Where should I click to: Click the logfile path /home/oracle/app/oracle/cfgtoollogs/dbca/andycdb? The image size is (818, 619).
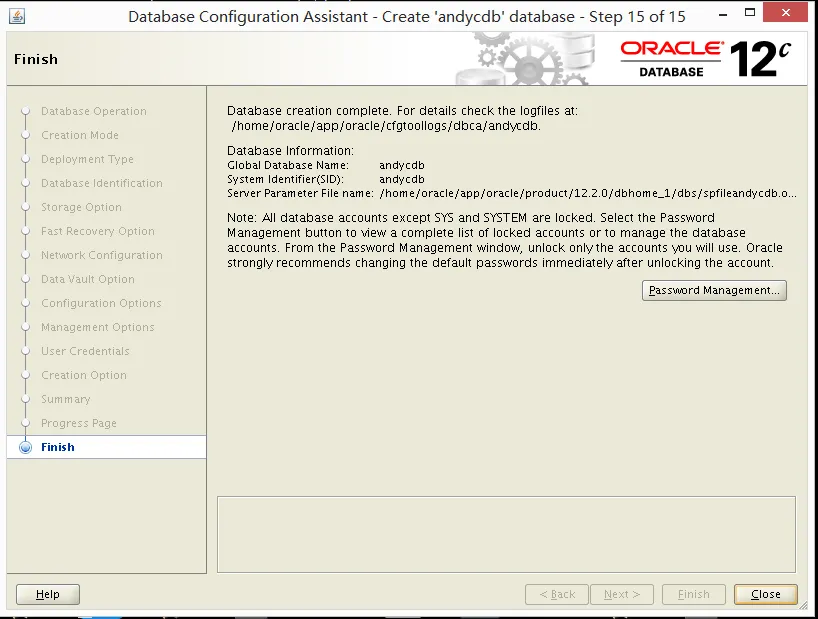(x=386, y=126)
